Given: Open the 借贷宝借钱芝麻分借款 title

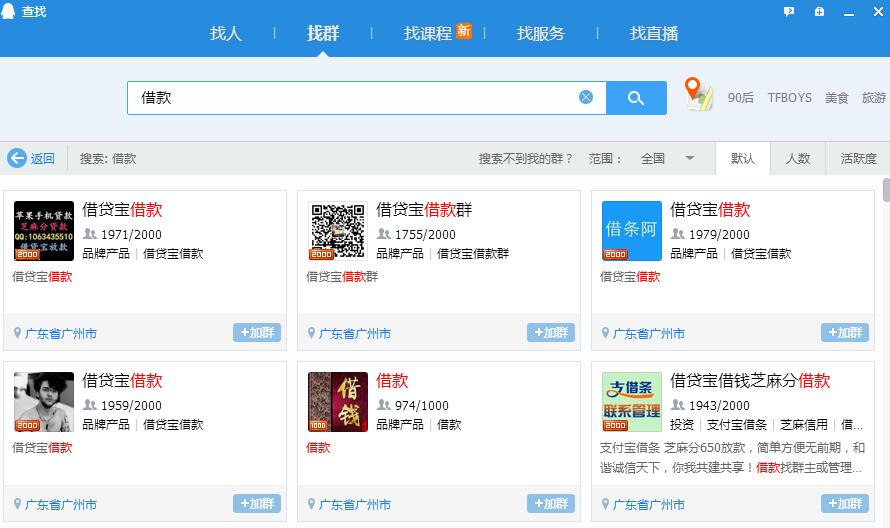Looking at the screenshot, I should (x=750, y=380).
